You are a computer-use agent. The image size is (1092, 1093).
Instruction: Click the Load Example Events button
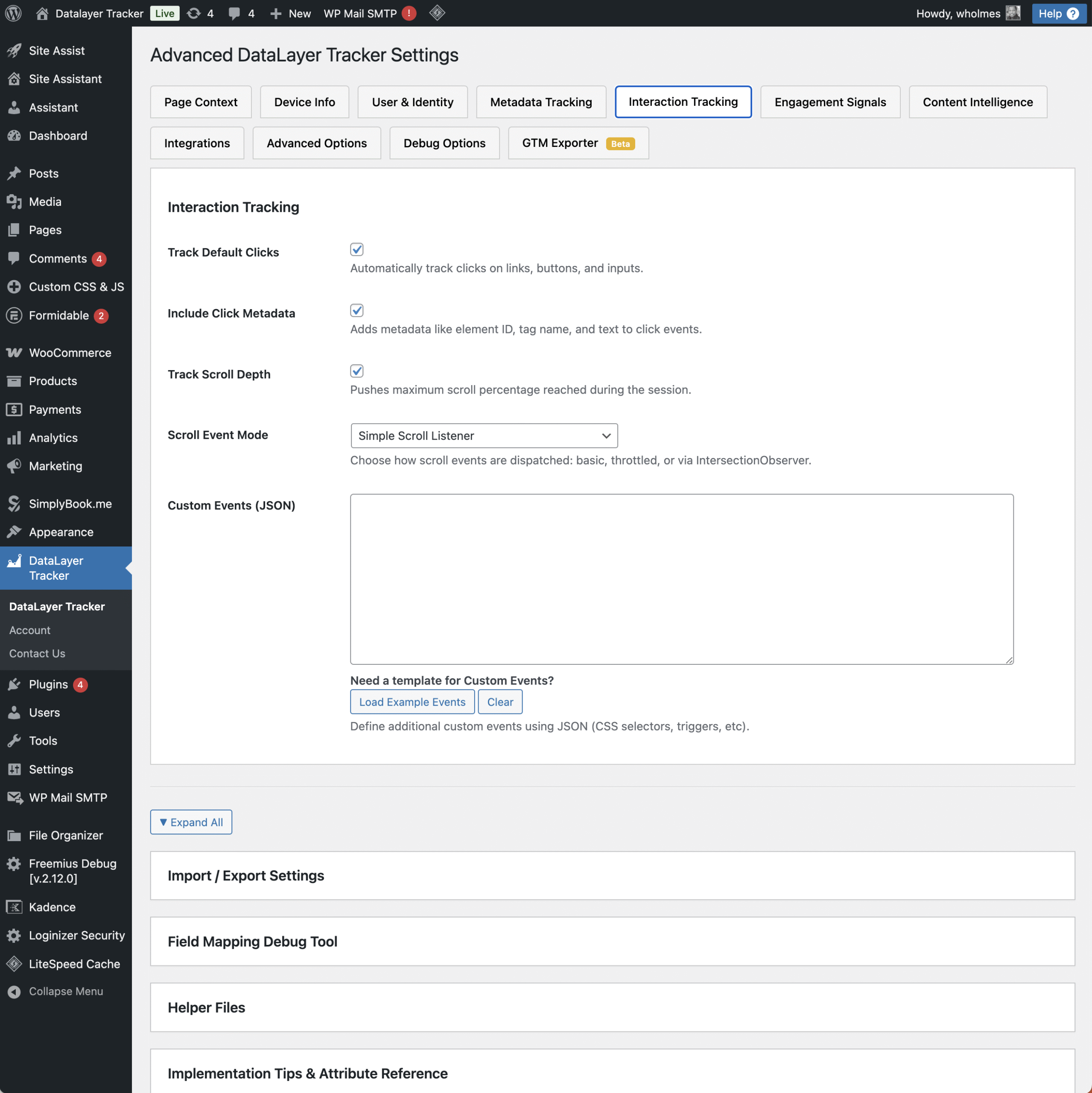412,701
